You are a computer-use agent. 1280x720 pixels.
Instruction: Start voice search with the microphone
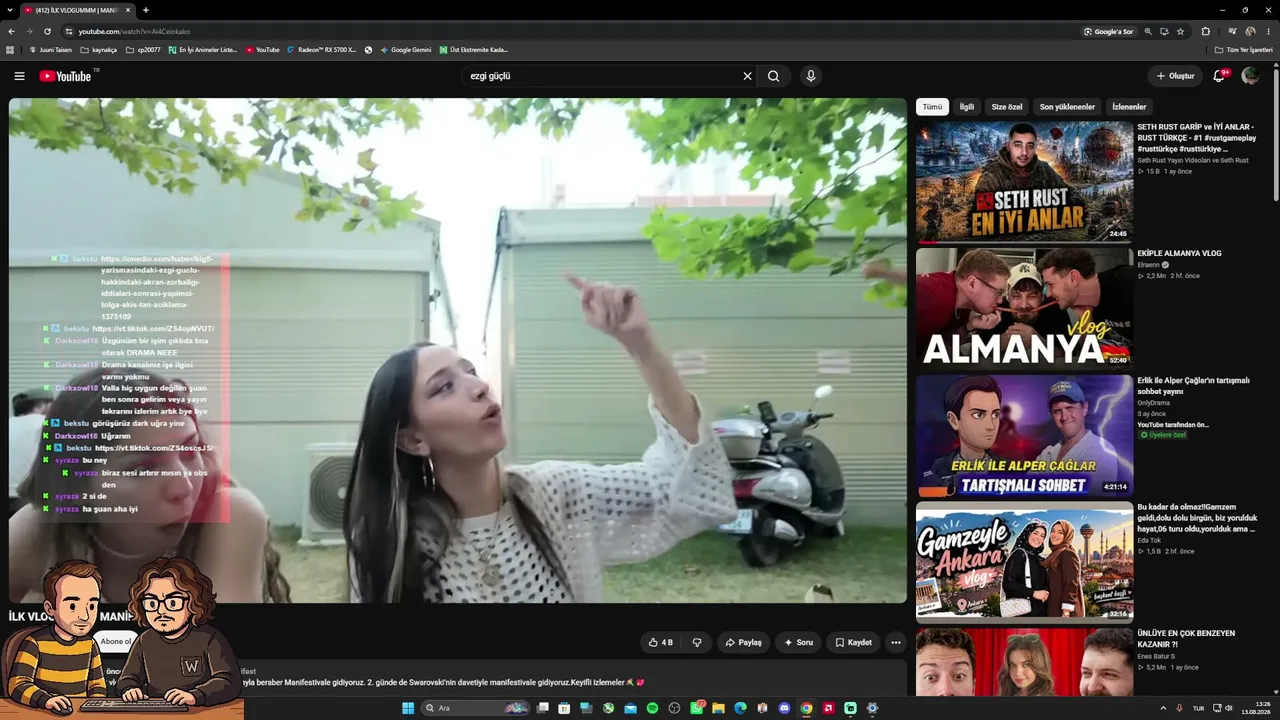tap(811, 76)
